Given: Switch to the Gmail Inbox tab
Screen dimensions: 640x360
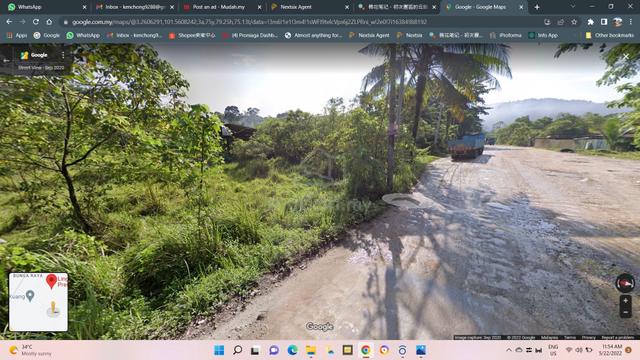Looking at the screenshot, I should click(135, 7).
